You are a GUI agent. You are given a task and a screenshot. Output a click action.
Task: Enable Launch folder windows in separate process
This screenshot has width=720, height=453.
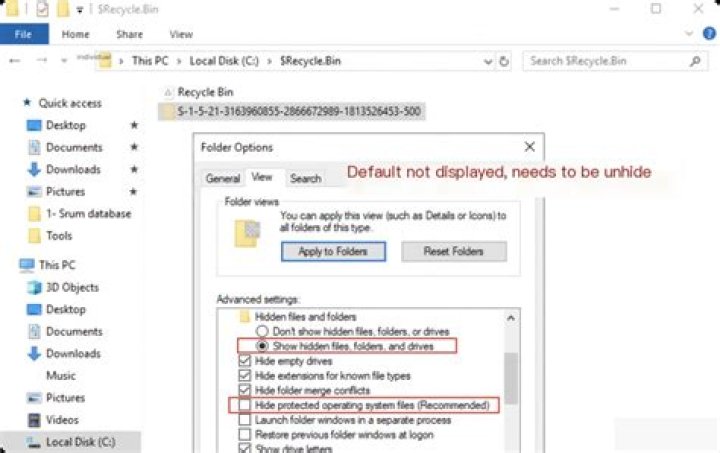coord(244,420)
